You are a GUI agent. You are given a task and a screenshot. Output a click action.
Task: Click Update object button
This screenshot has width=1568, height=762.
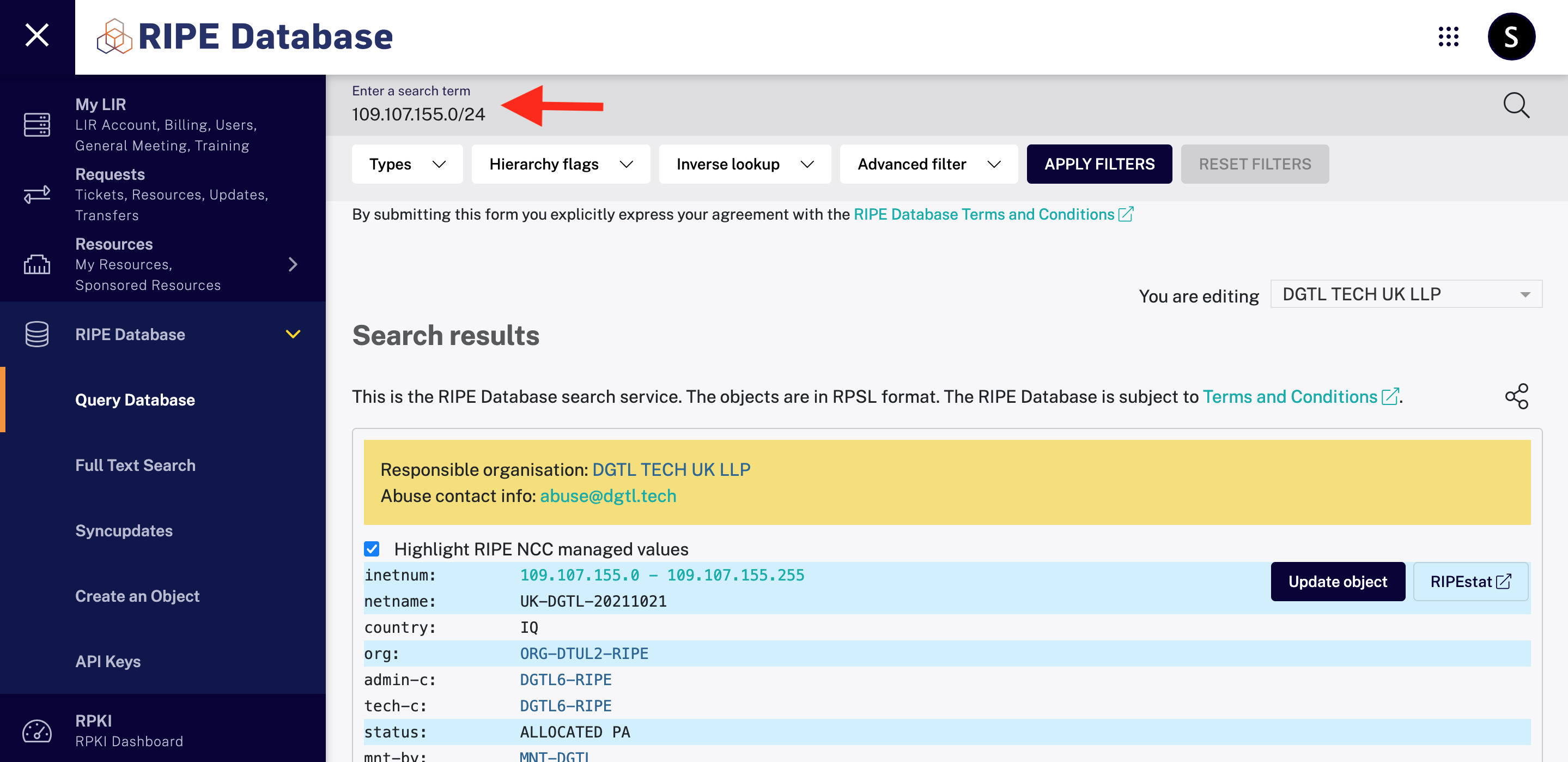tap(1338, 582)
